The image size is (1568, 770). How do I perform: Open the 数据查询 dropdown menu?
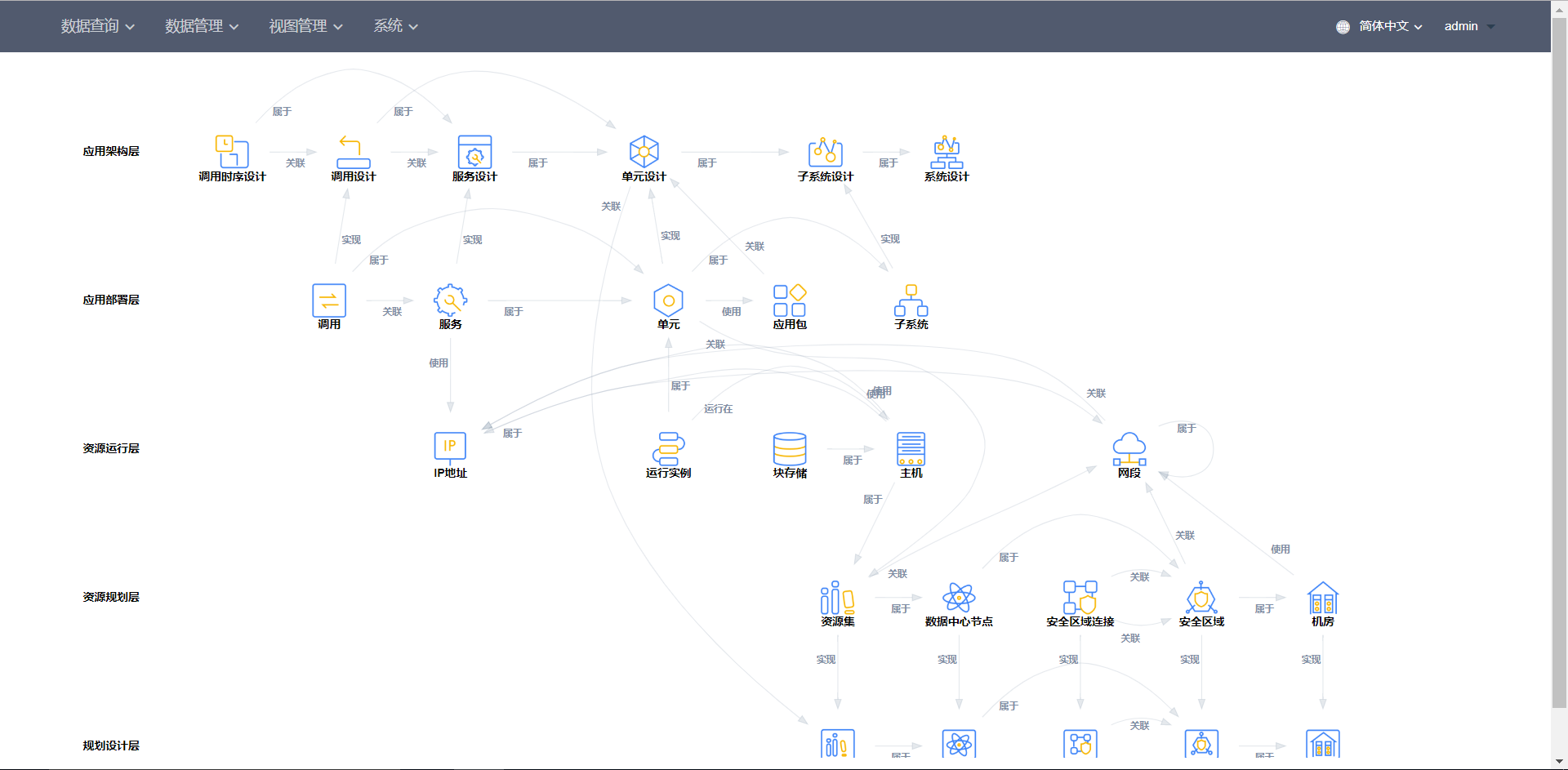[x=98, y=26]
